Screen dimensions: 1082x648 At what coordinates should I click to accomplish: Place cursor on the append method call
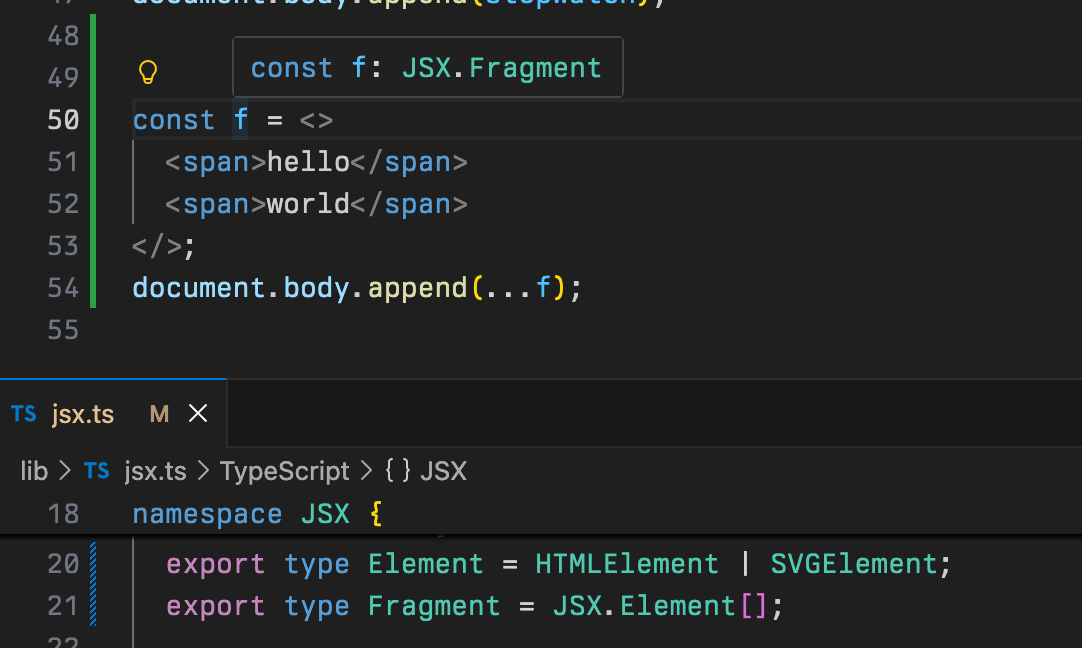pyautogui.click(x=417, y=288)
